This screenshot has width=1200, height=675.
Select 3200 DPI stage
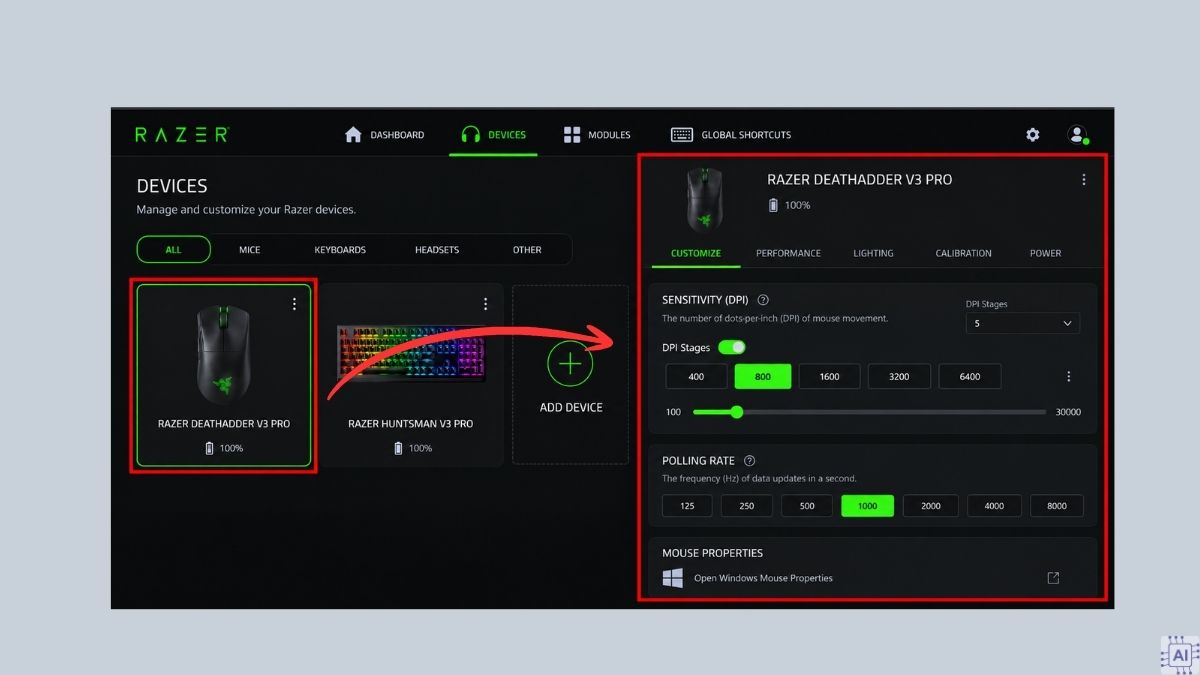(x=899, y=377)
